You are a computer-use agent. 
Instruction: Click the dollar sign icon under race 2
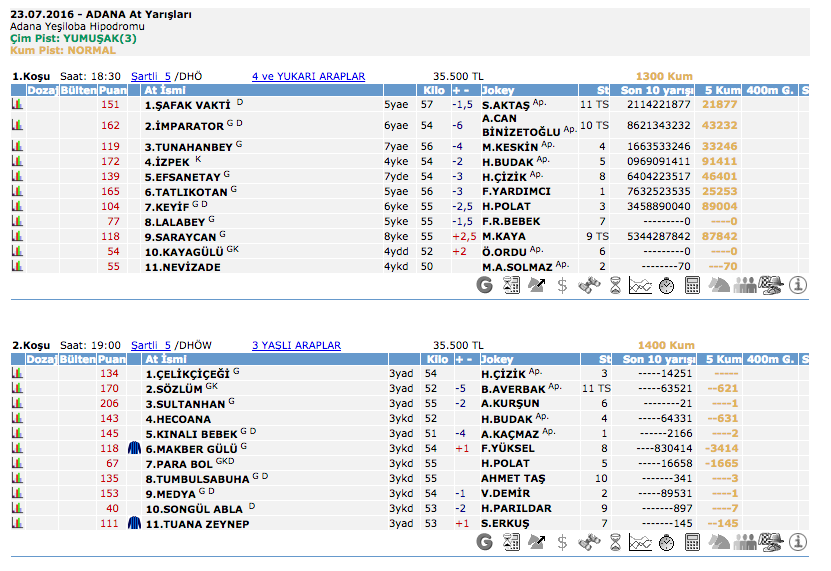point(562,542)
